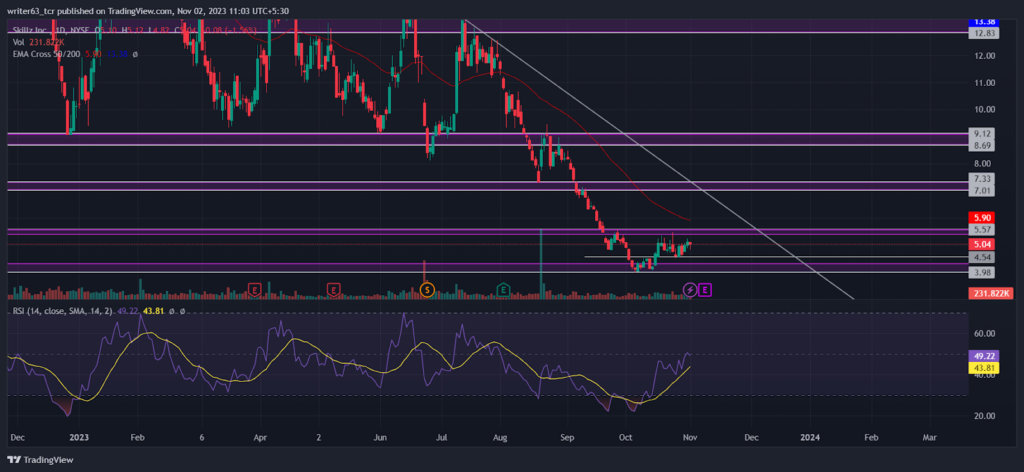Click the Mar label on time axis
The image size is (1024, 472).
point(930,438)
